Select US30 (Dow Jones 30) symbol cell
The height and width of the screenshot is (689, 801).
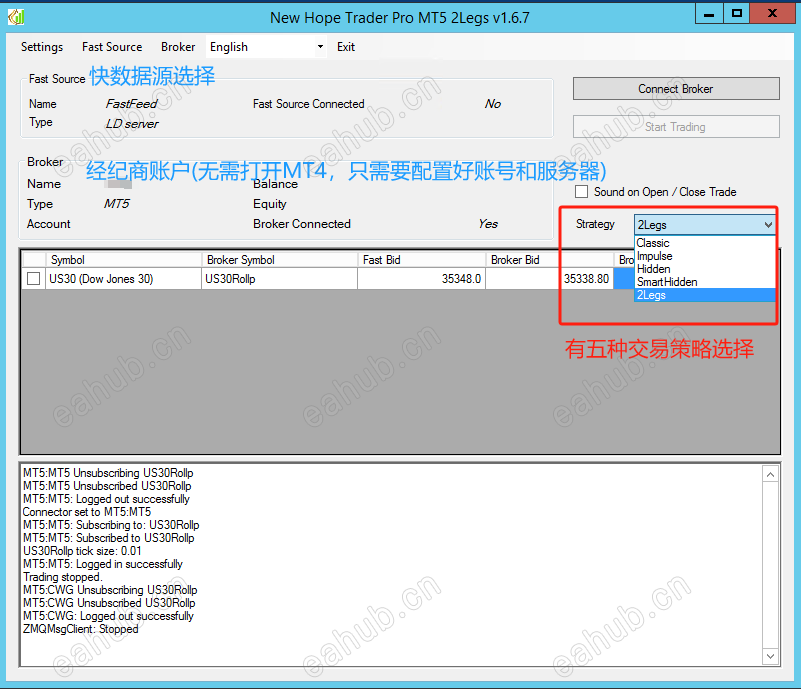(124, 279)
